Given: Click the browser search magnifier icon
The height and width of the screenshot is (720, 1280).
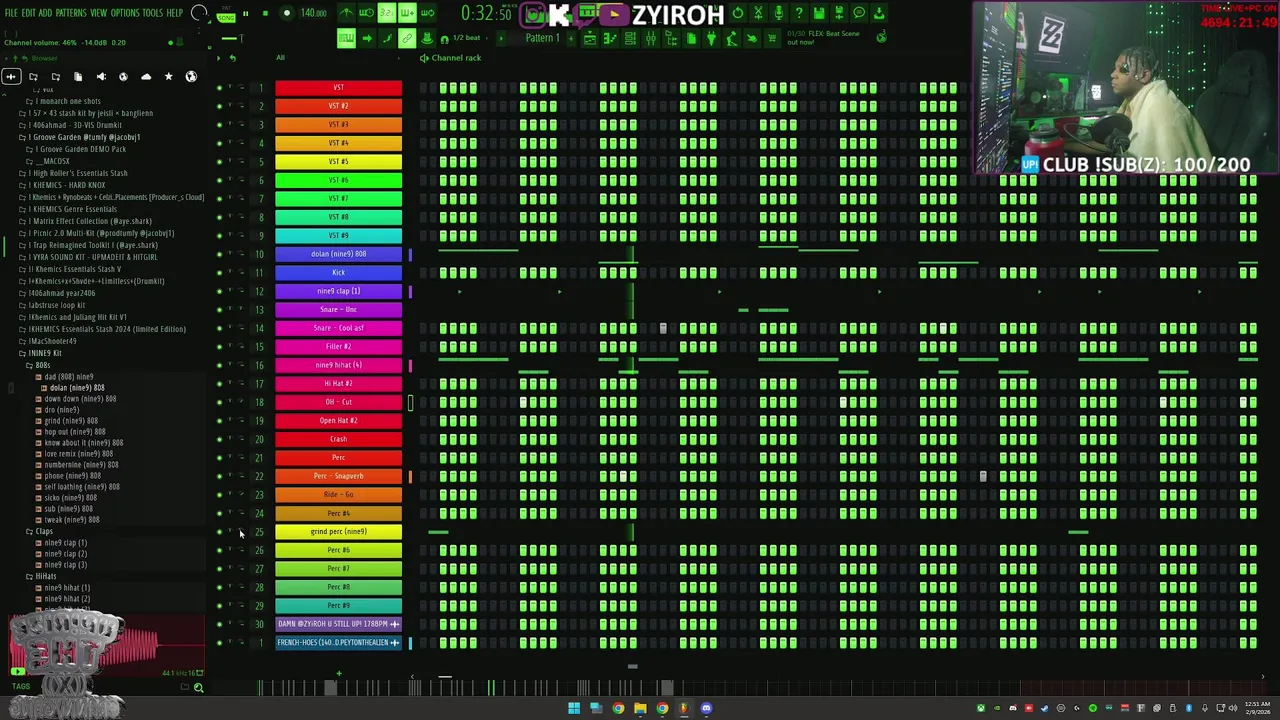Looking at the screenshot, I should pos(198,687).
